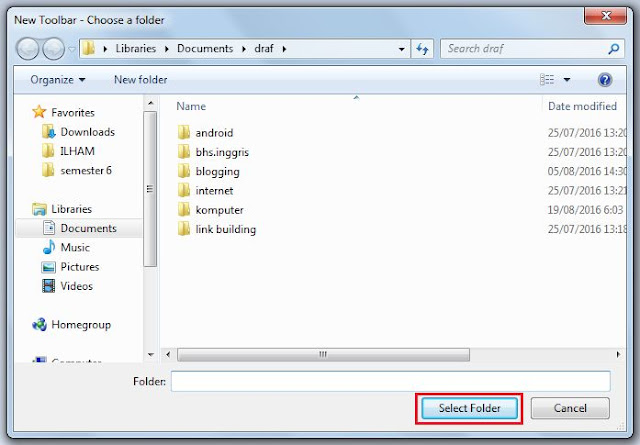Open the recent pages dropdown arrow
The image size is (640, 445).
(x=72, y=49)
